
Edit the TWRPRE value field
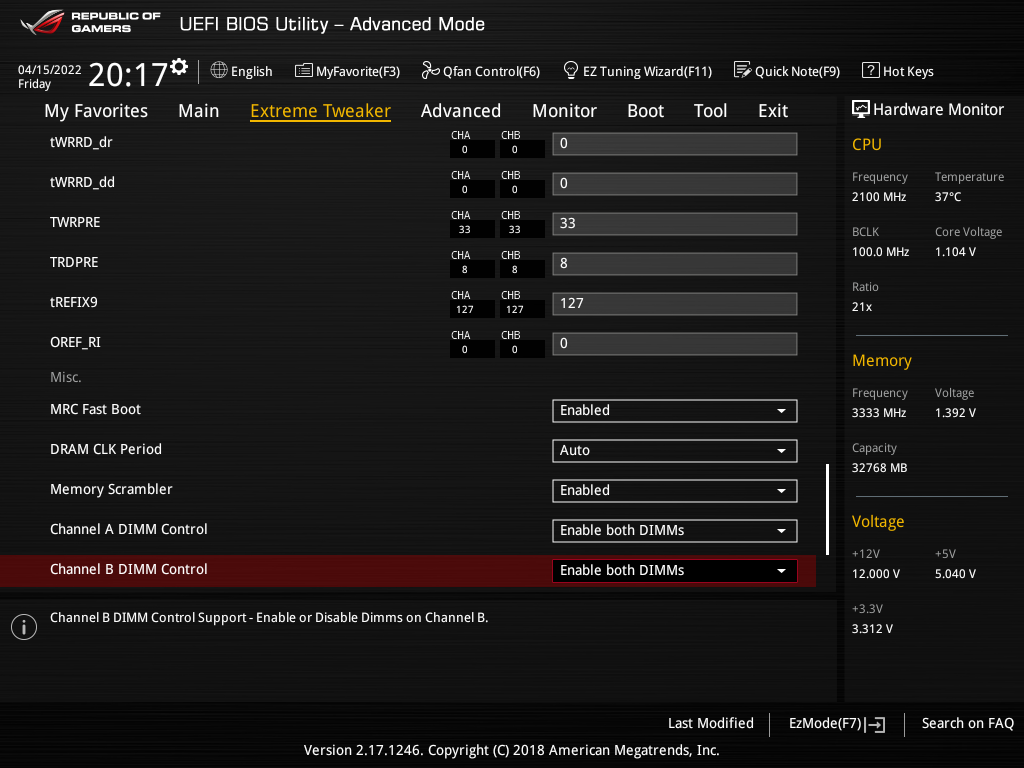675,223
